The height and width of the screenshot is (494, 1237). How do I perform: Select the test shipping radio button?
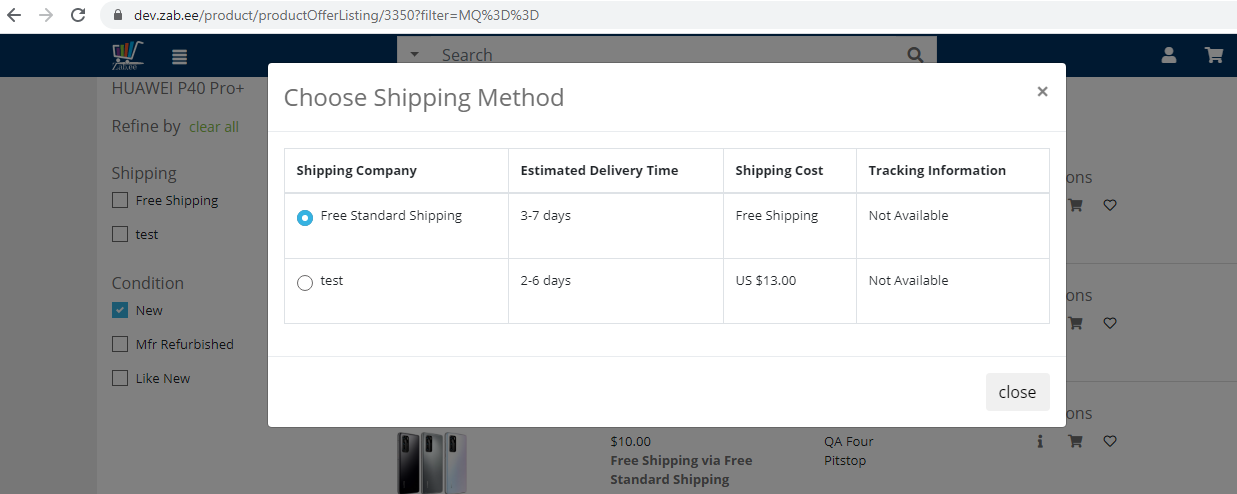point(305,283)
